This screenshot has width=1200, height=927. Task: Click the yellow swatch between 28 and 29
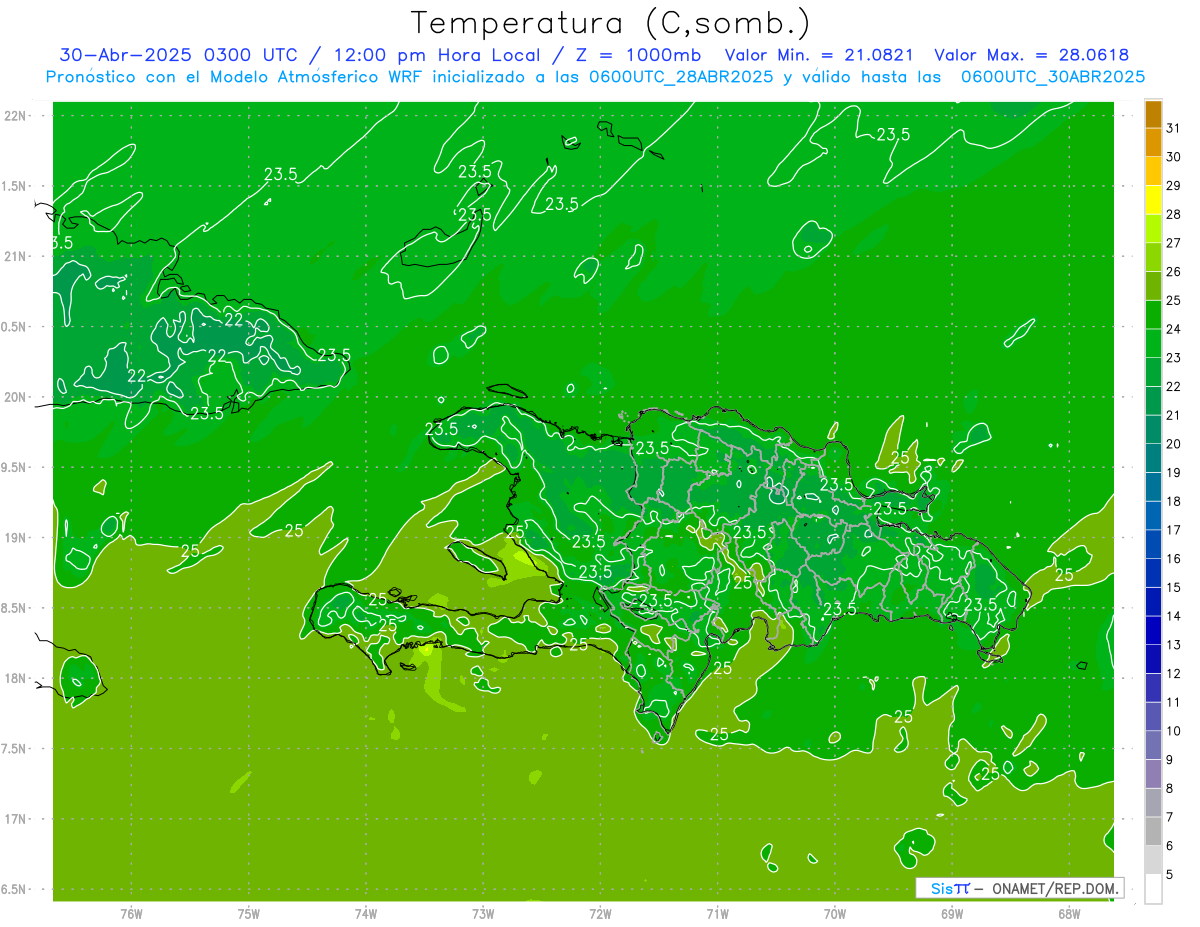click(x=1153, y=200)
